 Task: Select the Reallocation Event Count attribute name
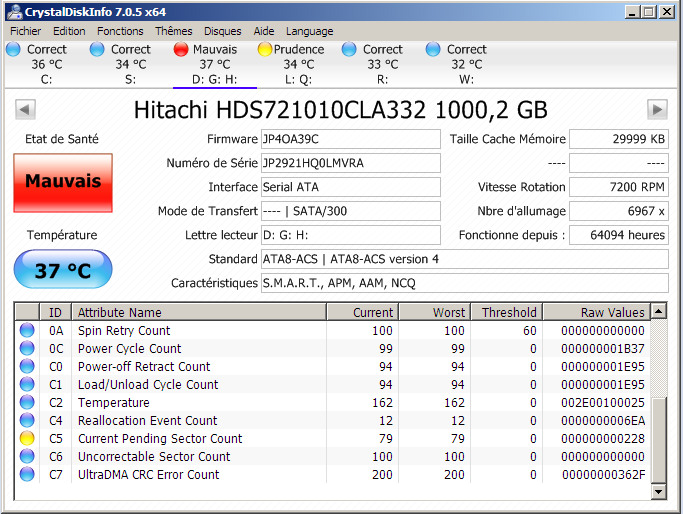point(147,420)
